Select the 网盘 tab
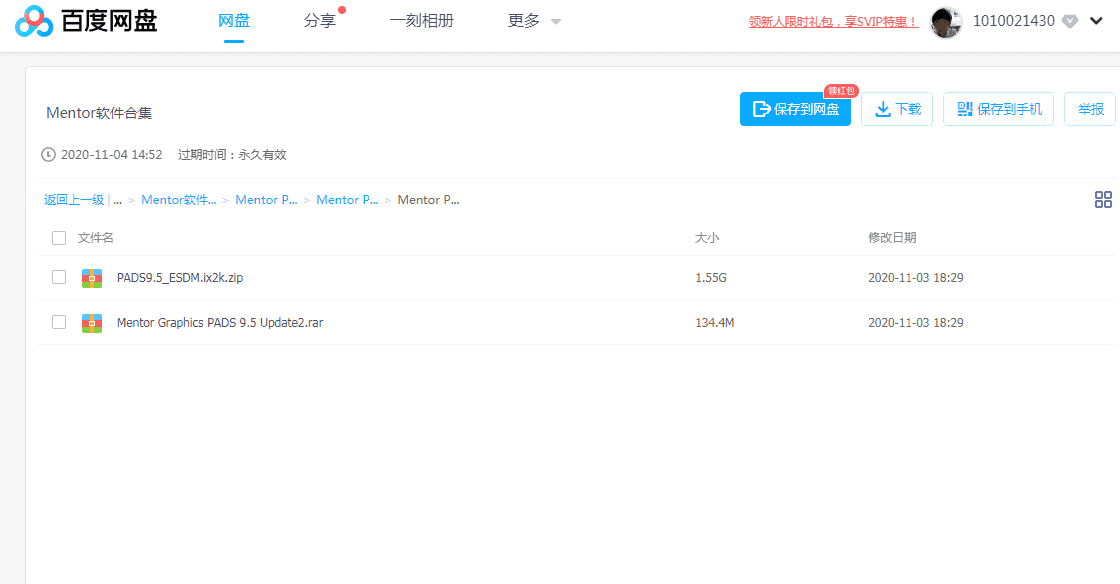The width and height of the screenshot is (1120, 584). [234, 21]
